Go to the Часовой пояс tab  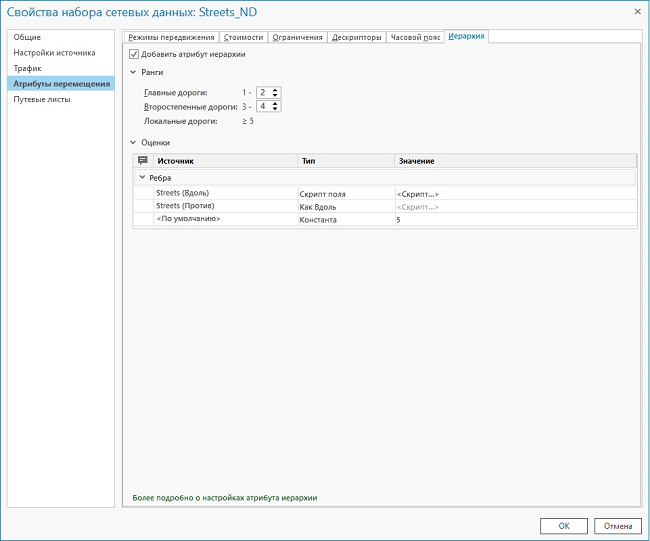click(x=415, y=37)
